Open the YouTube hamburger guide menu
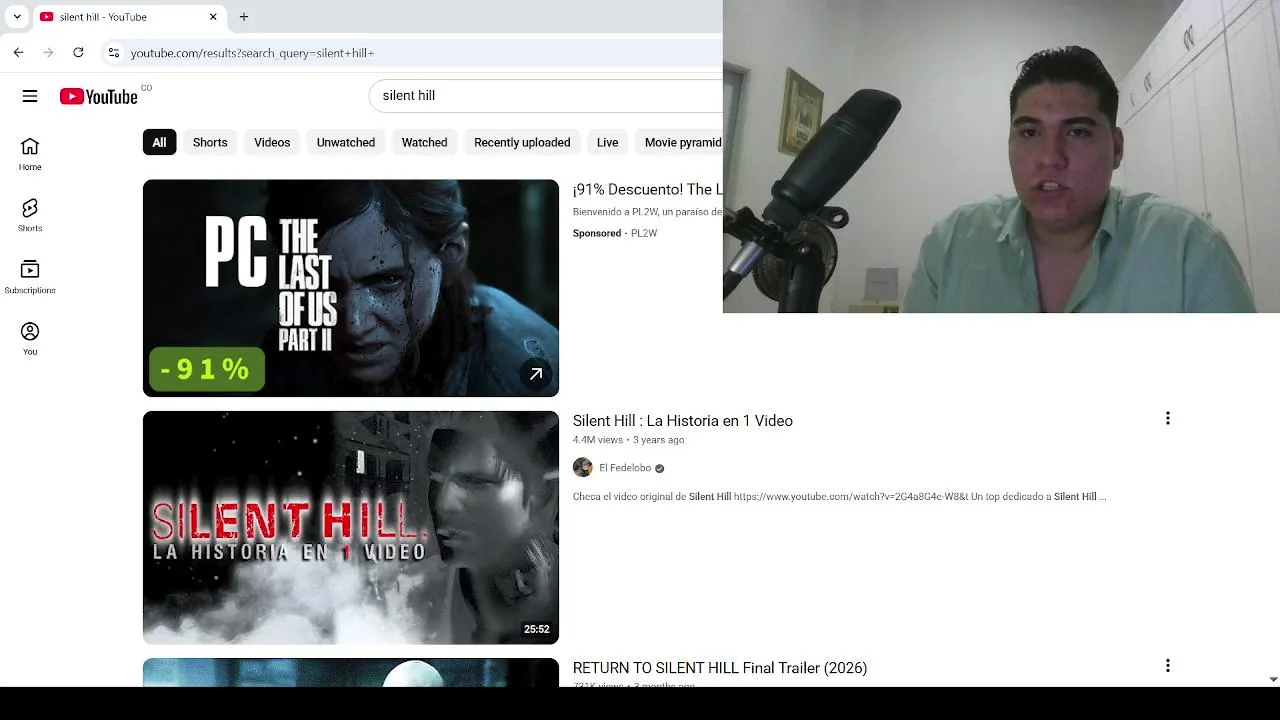This screenshot has width=1280, height=720. pyautogui.click(x=30, y=96)
